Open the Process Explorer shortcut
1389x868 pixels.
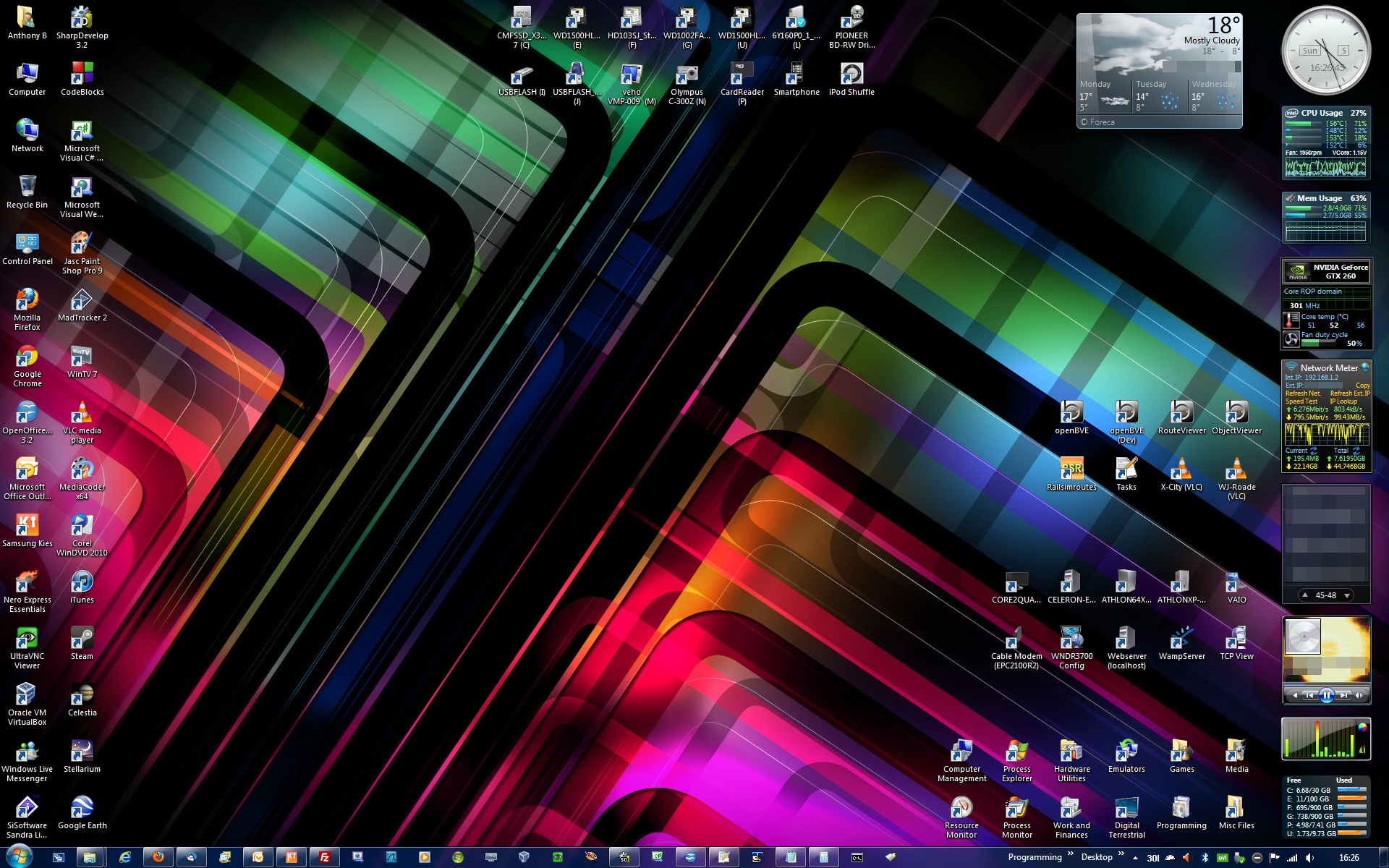(x=1016, y=752)
